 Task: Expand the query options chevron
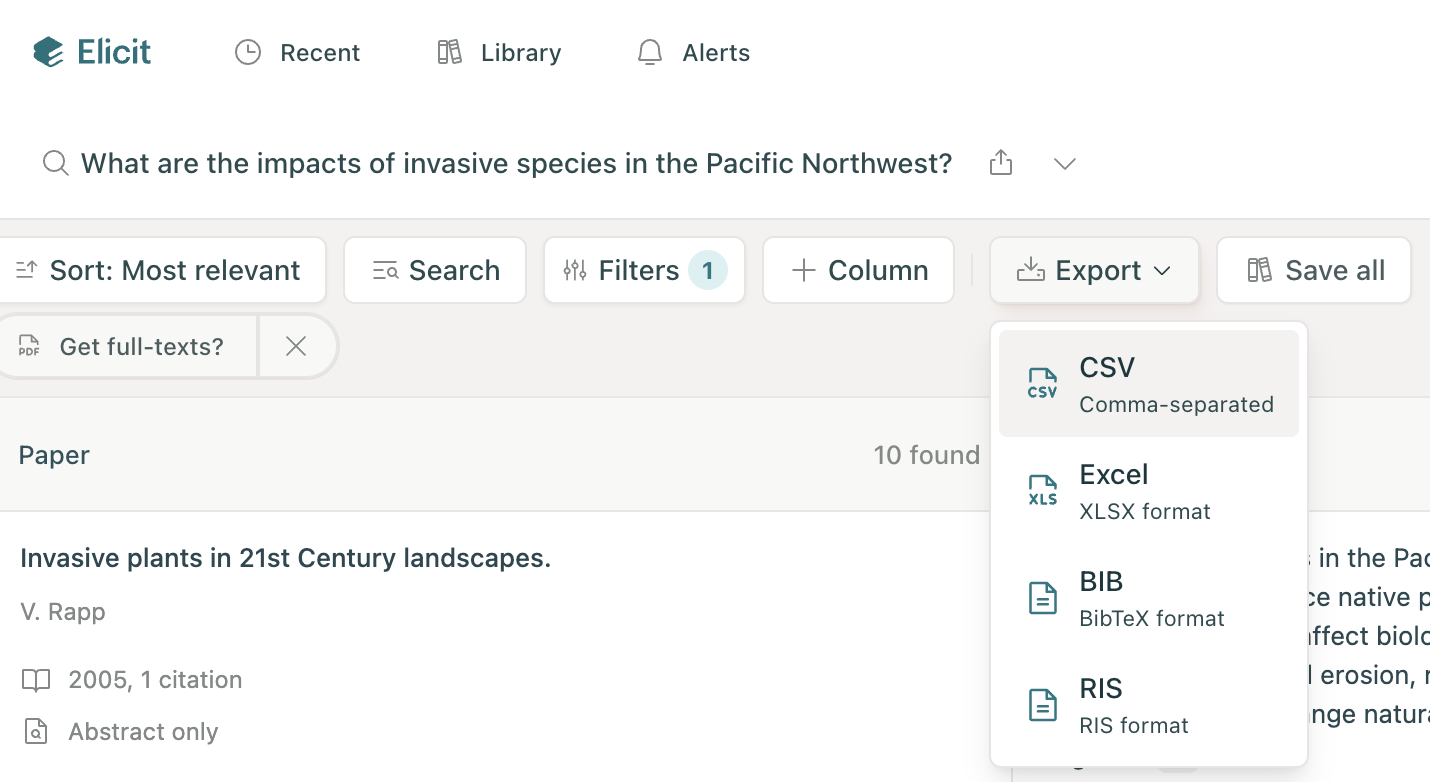point(1065,163)
